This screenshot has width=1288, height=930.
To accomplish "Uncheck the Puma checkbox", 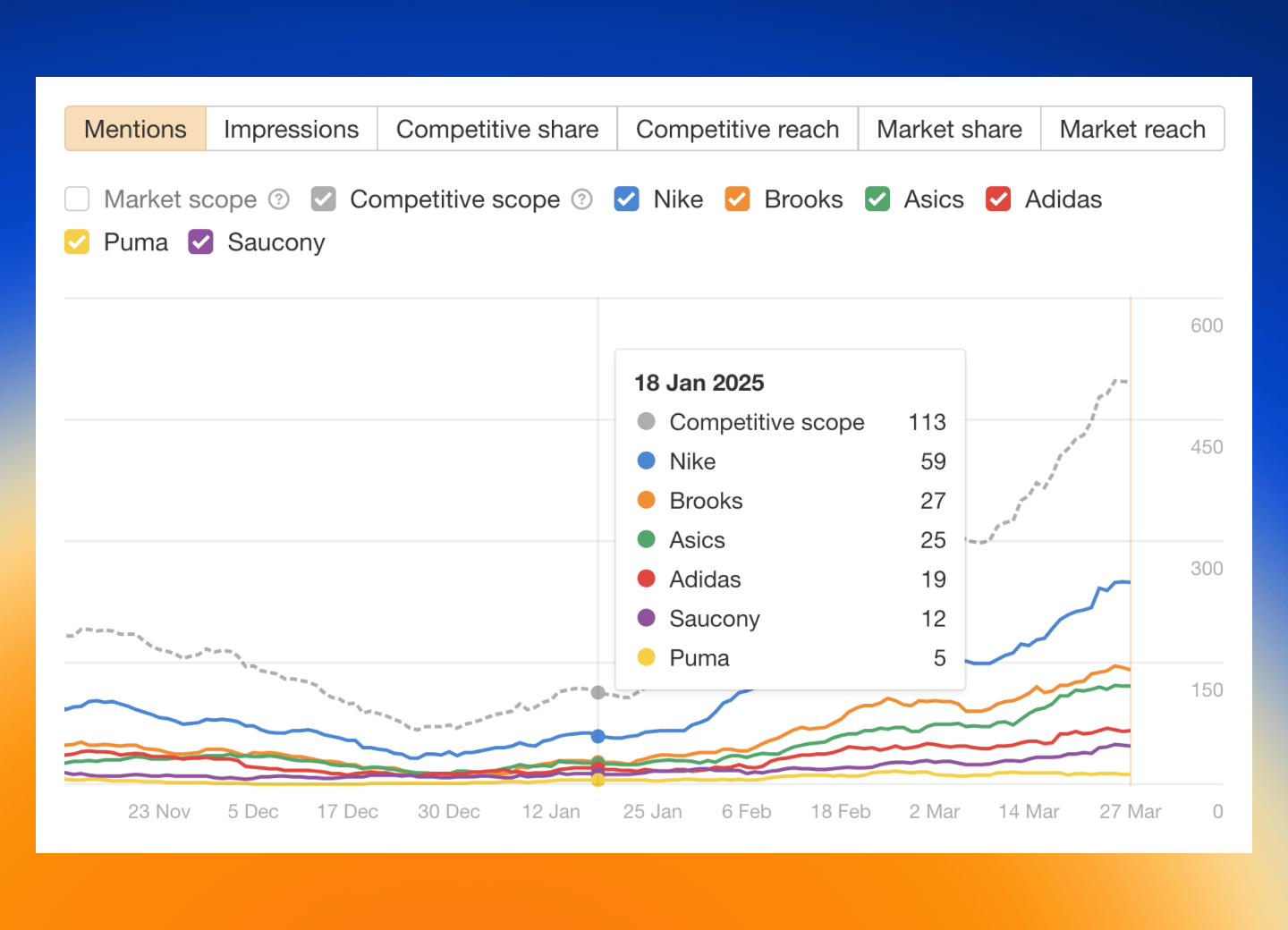I will point(77,241).
